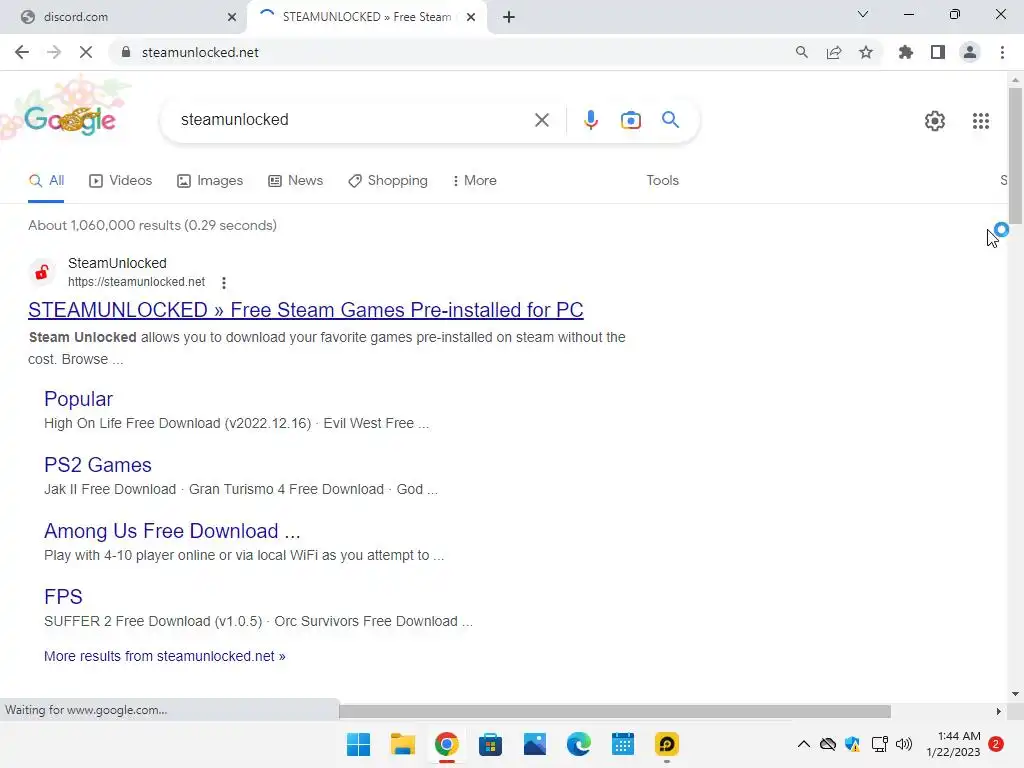Click About 1,060,000 results text
Screen dimensions: 1024x768
pos(152,225)
